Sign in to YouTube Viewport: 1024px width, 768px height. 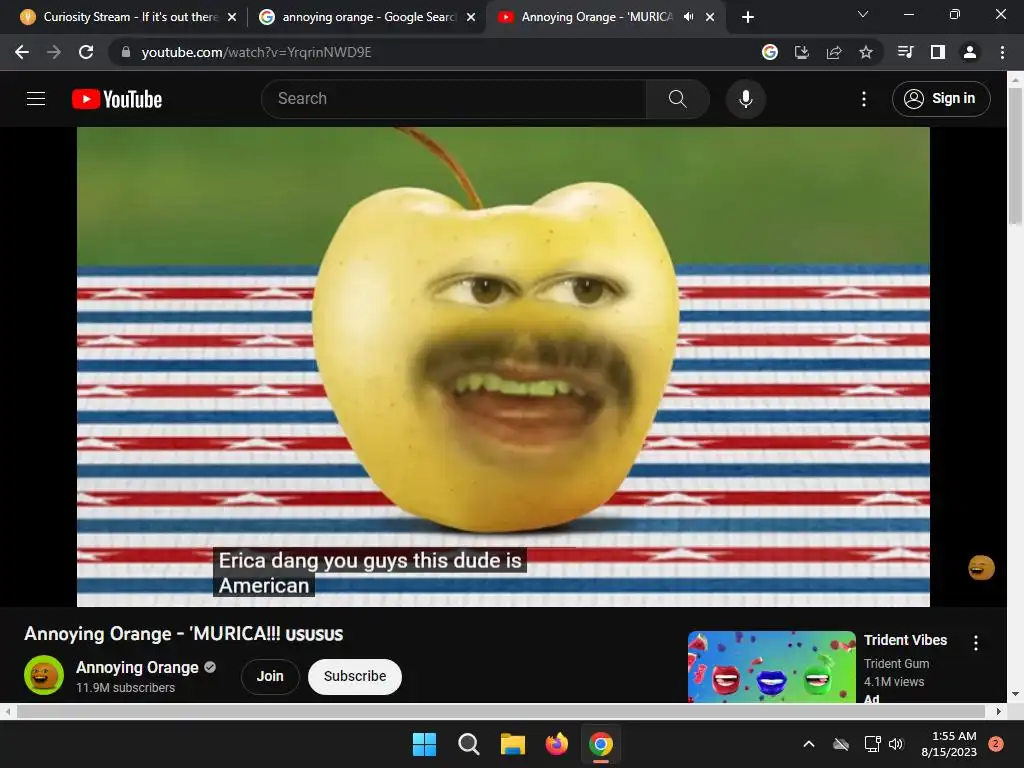click(x=940, y=99)
